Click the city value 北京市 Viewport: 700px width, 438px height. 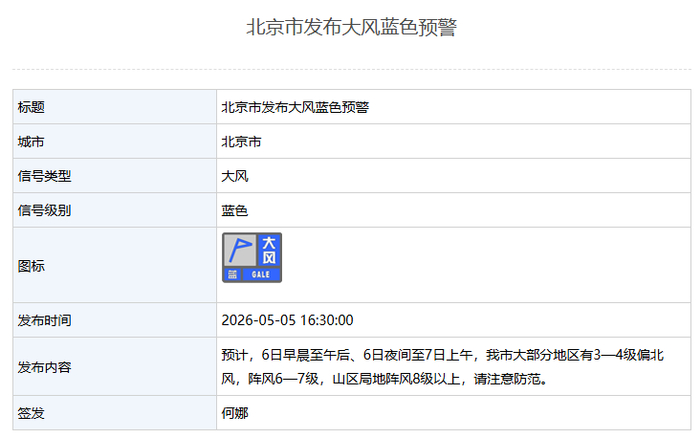(x=242, y=142)
